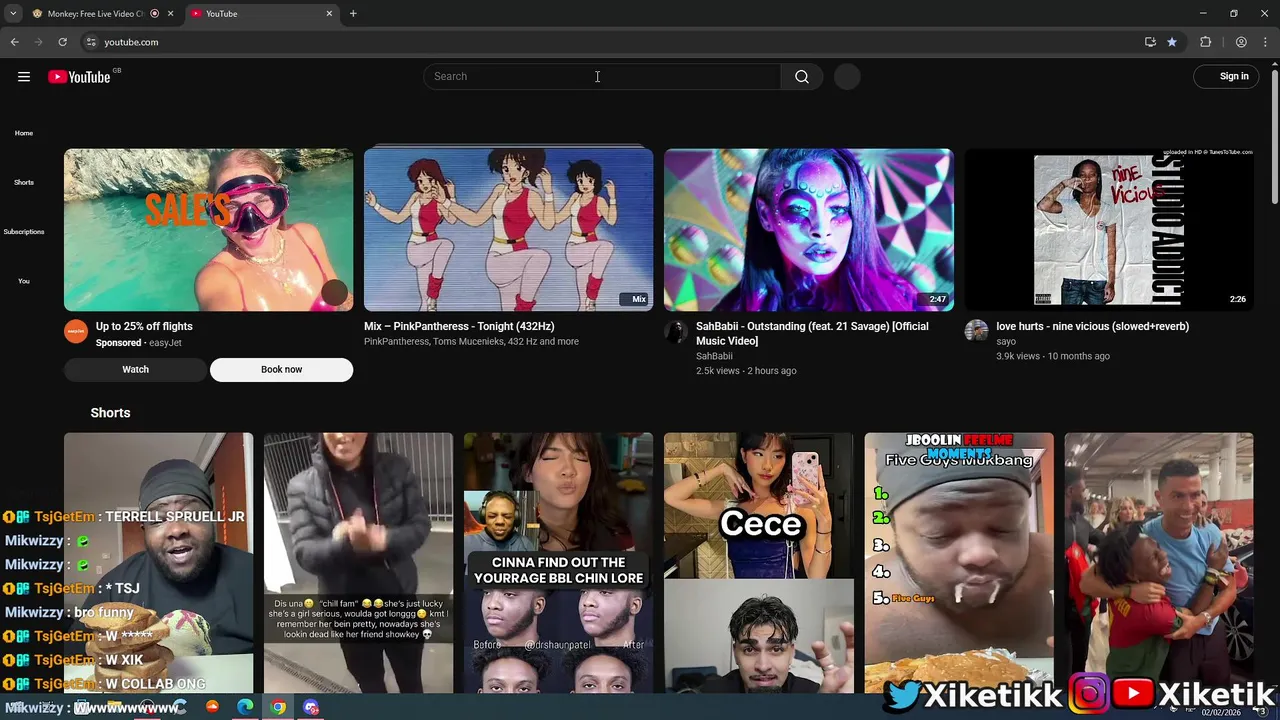1280x720 pixels.
Task: Open the You sidebar section
Action: (x=24, y=281)
